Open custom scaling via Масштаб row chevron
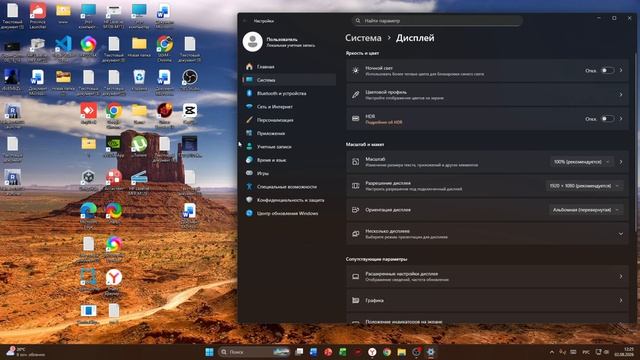The width and height of the screenshot is (640, 360). coord(621,162)
